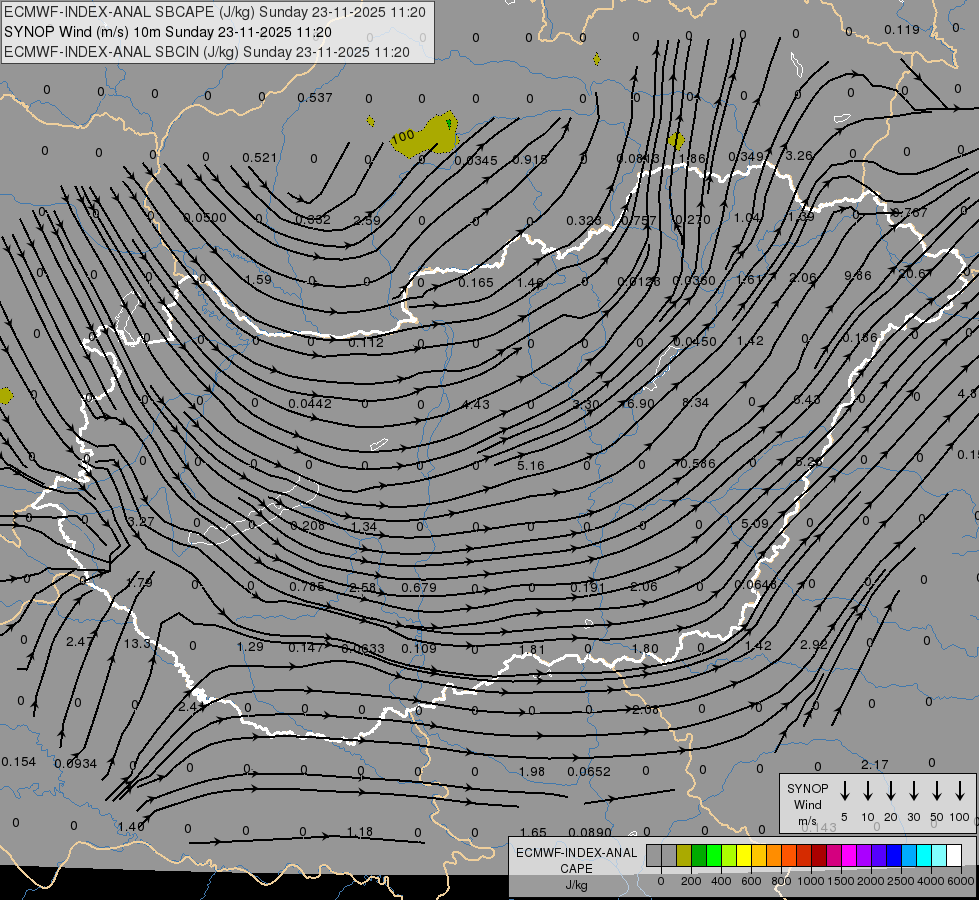Click the '1000' label in the CAPE legend
This screenshot has width=979, height=900.
pyautogui.click(x=810, y=881)
